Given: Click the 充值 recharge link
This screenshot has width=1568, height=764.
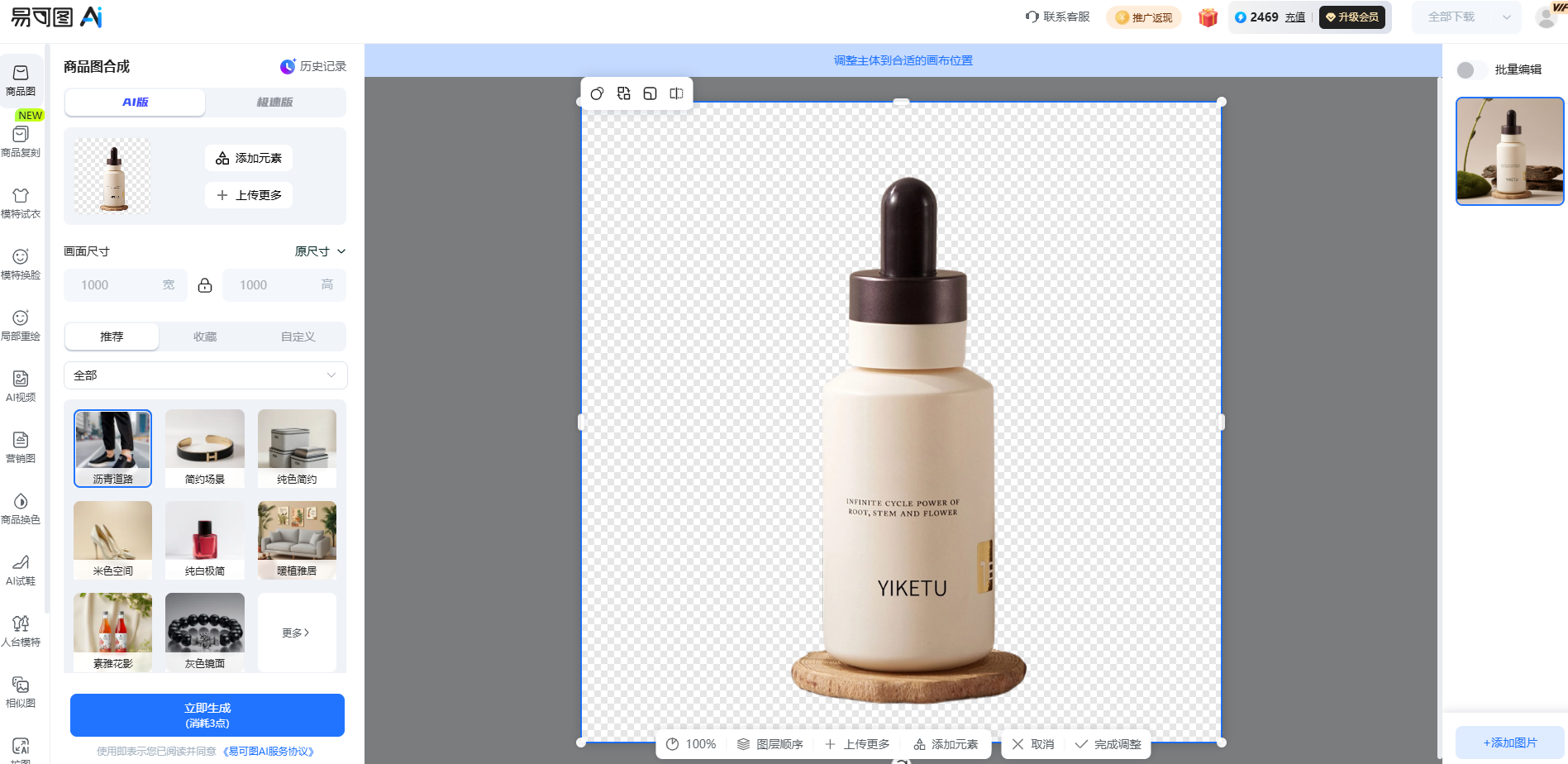Looking at the screenshot, I should click(1295, 17).
